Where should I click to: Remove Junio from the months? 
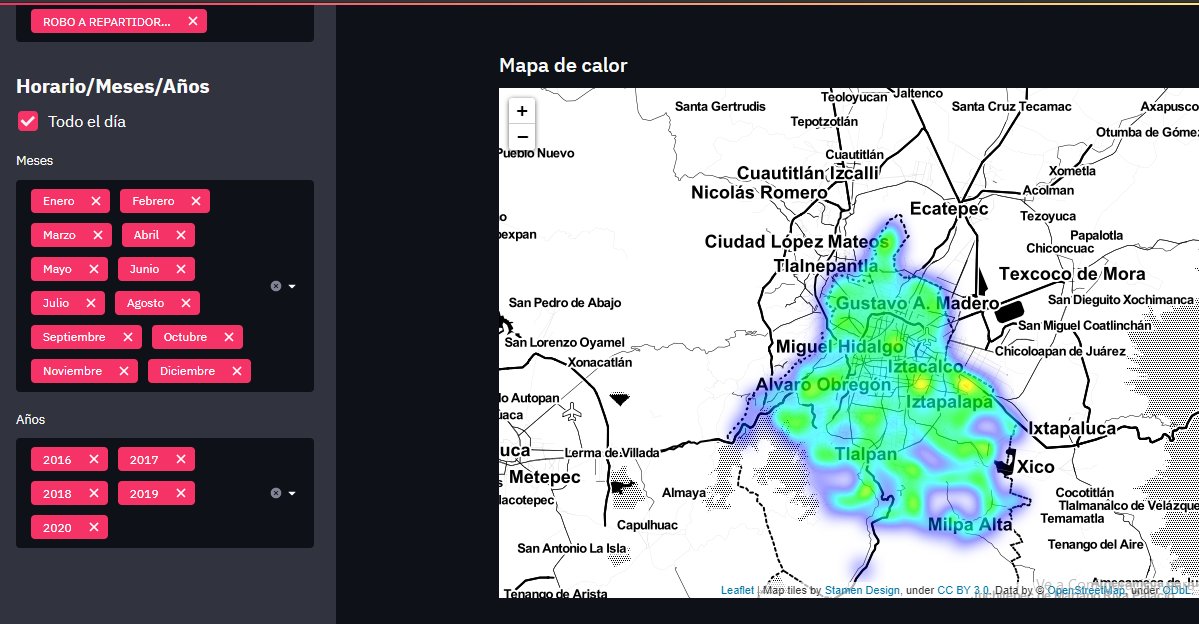pos(180,269)
